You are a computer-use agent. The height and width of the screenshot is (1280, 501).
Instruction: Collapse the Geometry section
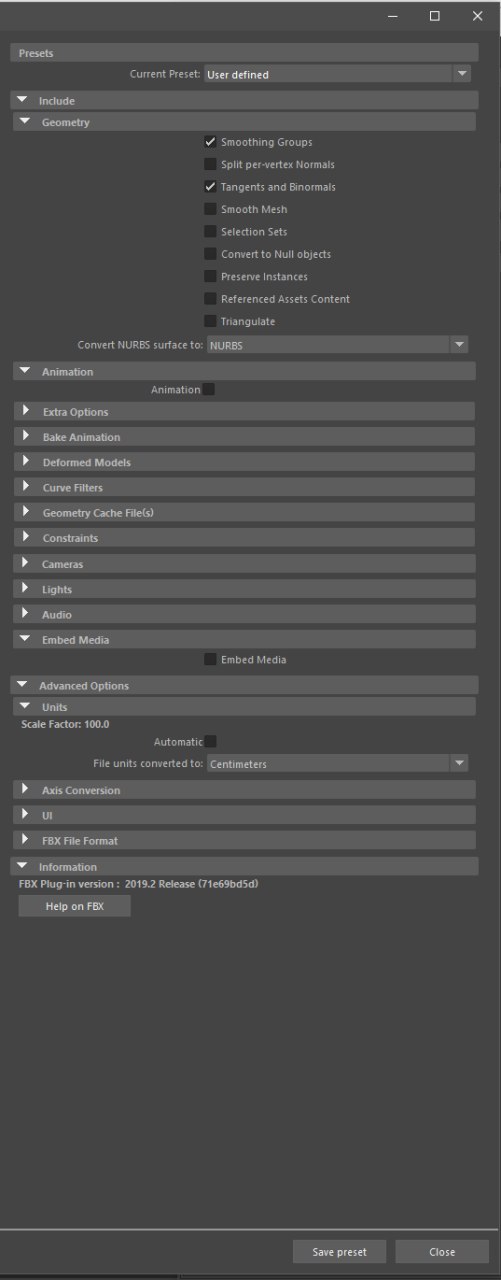(x=244, y=122)
